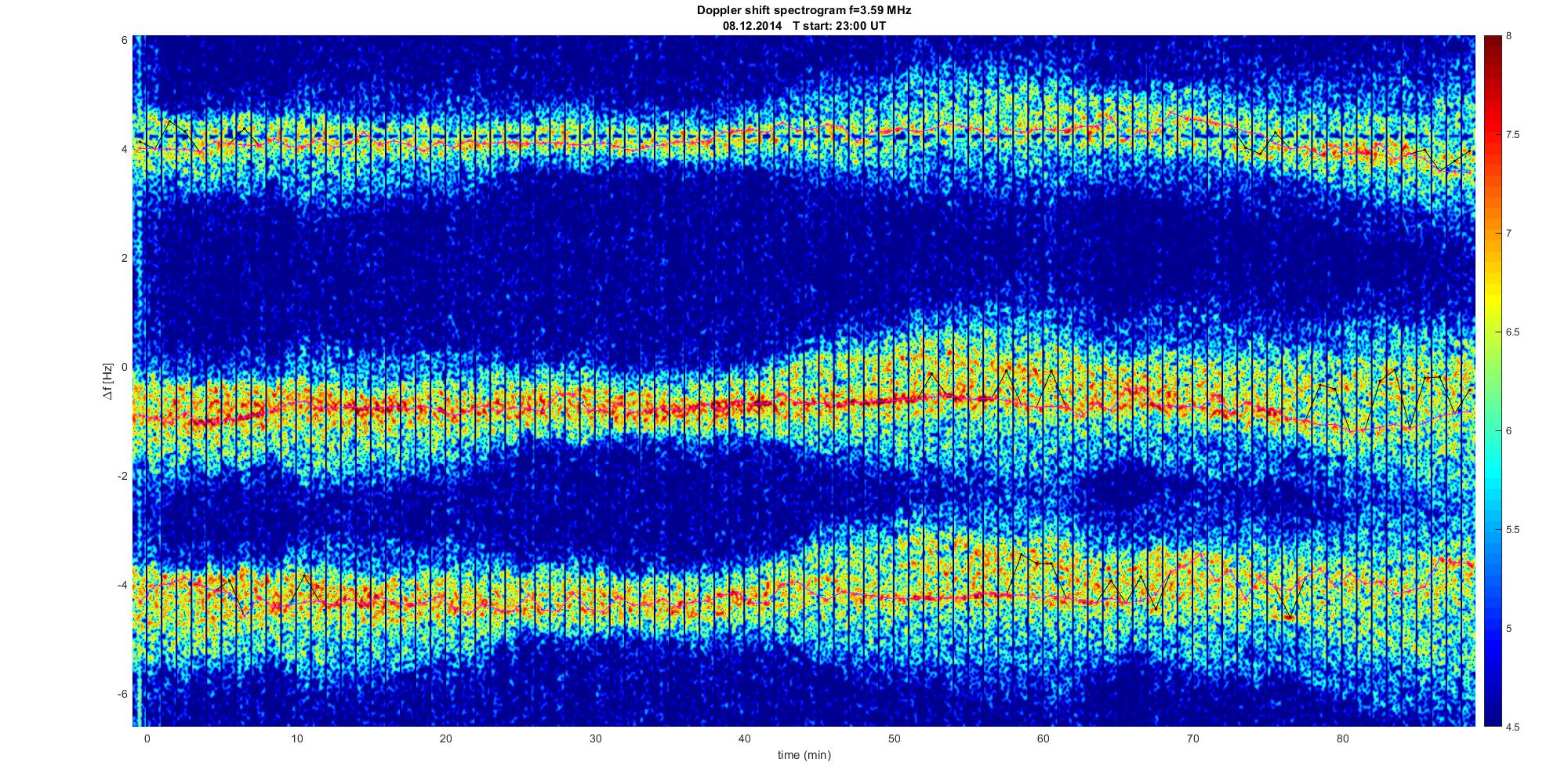Click y-axis tick label -2

(123, 476)
